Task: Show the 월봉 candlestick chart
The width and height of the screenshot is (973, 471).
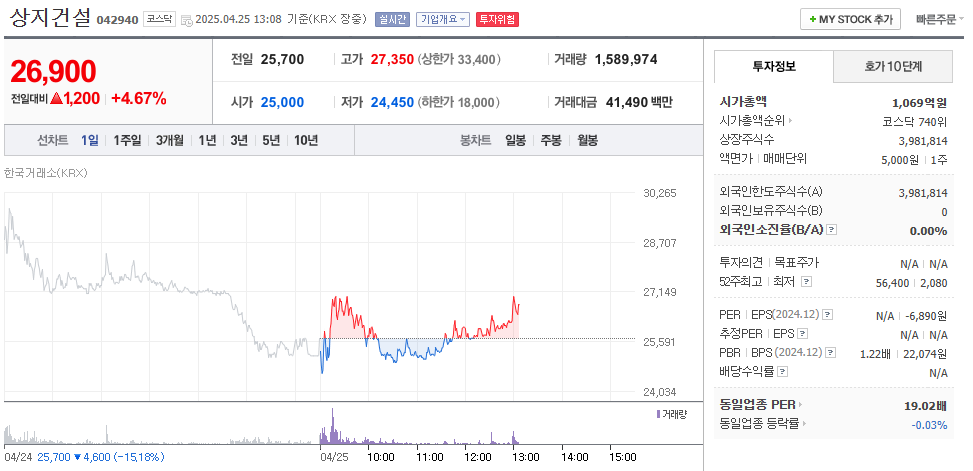Action: [x=588, y=141]
